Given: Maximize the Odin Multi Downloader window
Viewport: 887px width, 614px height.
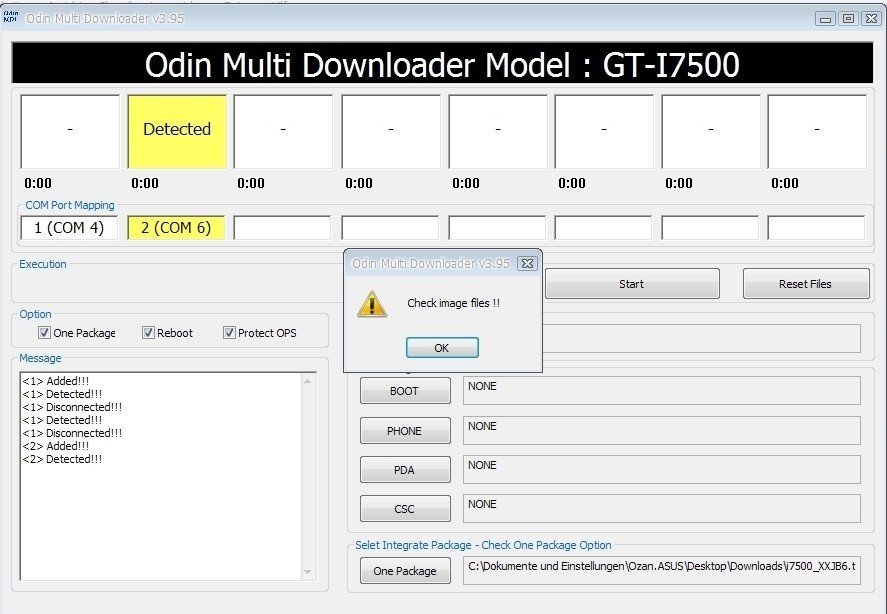Looking at the screenshot, I should tap(849, 19).
